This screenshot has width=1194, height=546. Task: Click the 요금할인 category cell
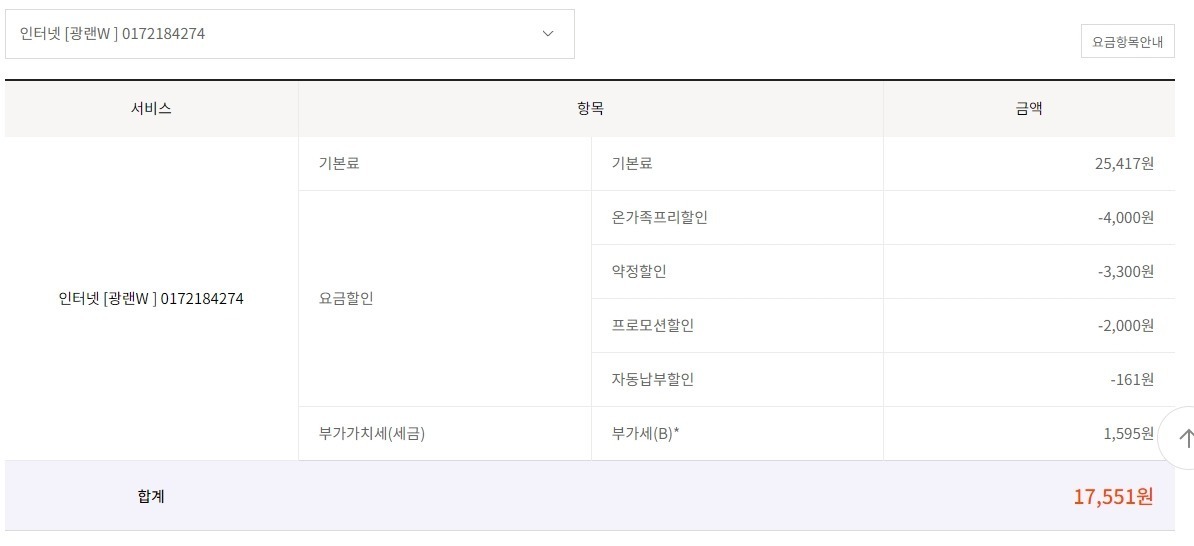point(346,298)
